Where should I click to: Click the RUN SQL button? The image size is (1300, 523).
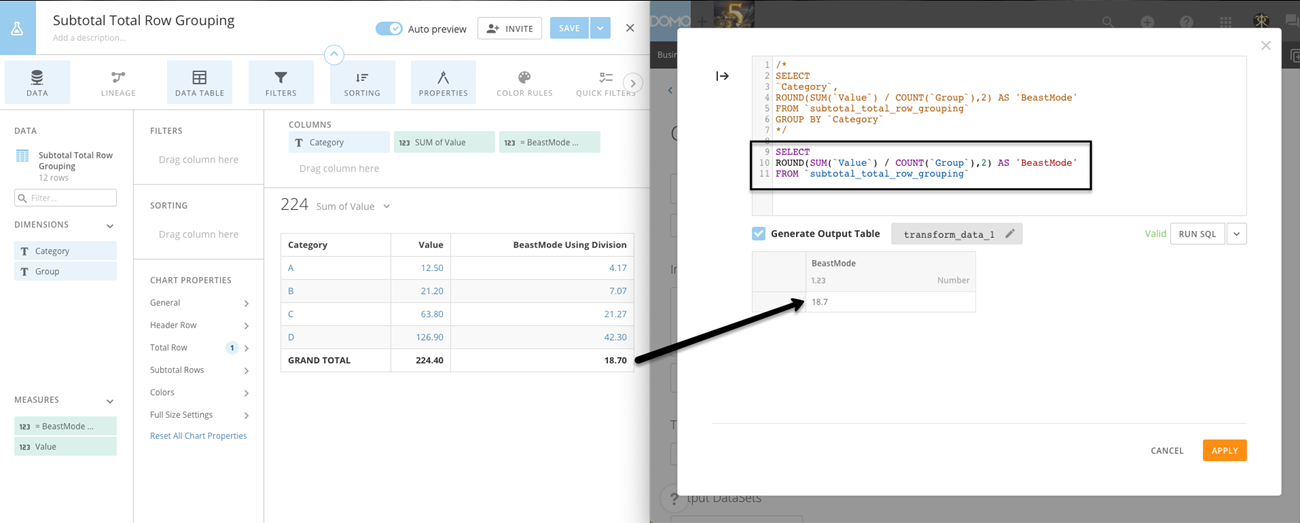coord(1197,234)
